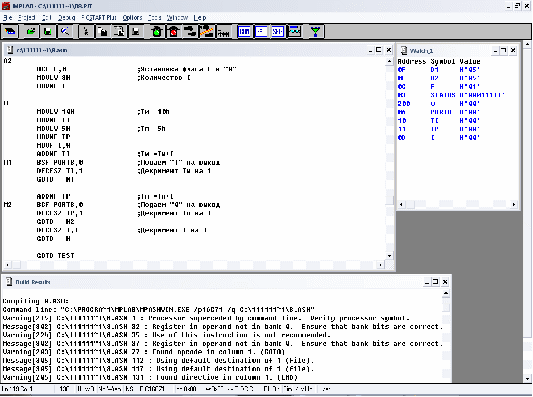Click source window vertical scrollbar down arrow
This screenshot has width=533, height=397.
389,256
